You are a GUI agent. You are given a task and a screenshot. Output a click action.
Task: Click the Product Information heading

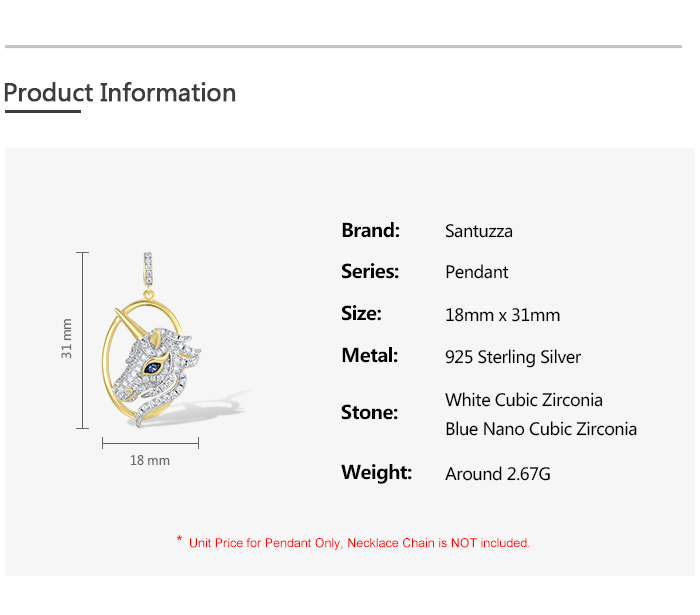click(x=120, y=93)
